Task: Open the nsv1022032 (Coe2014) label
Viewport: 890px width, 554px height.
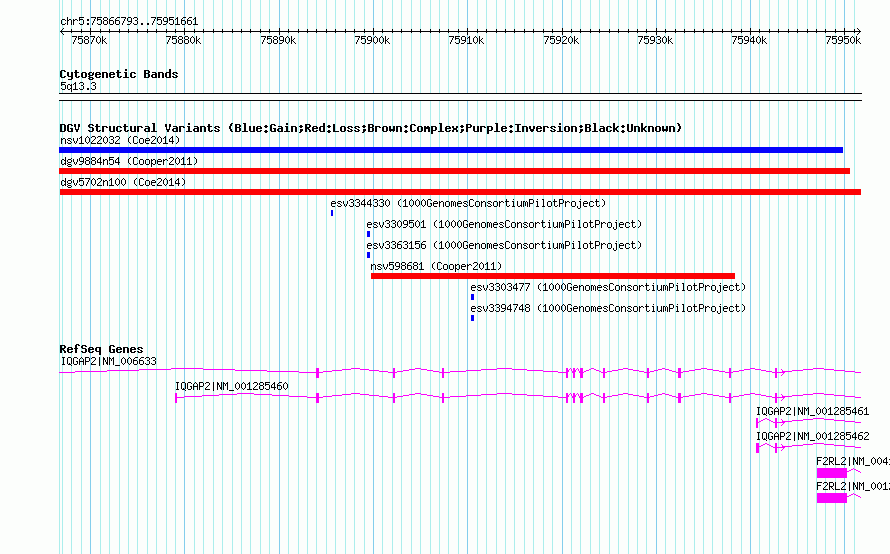Action: tap(120, 140)
